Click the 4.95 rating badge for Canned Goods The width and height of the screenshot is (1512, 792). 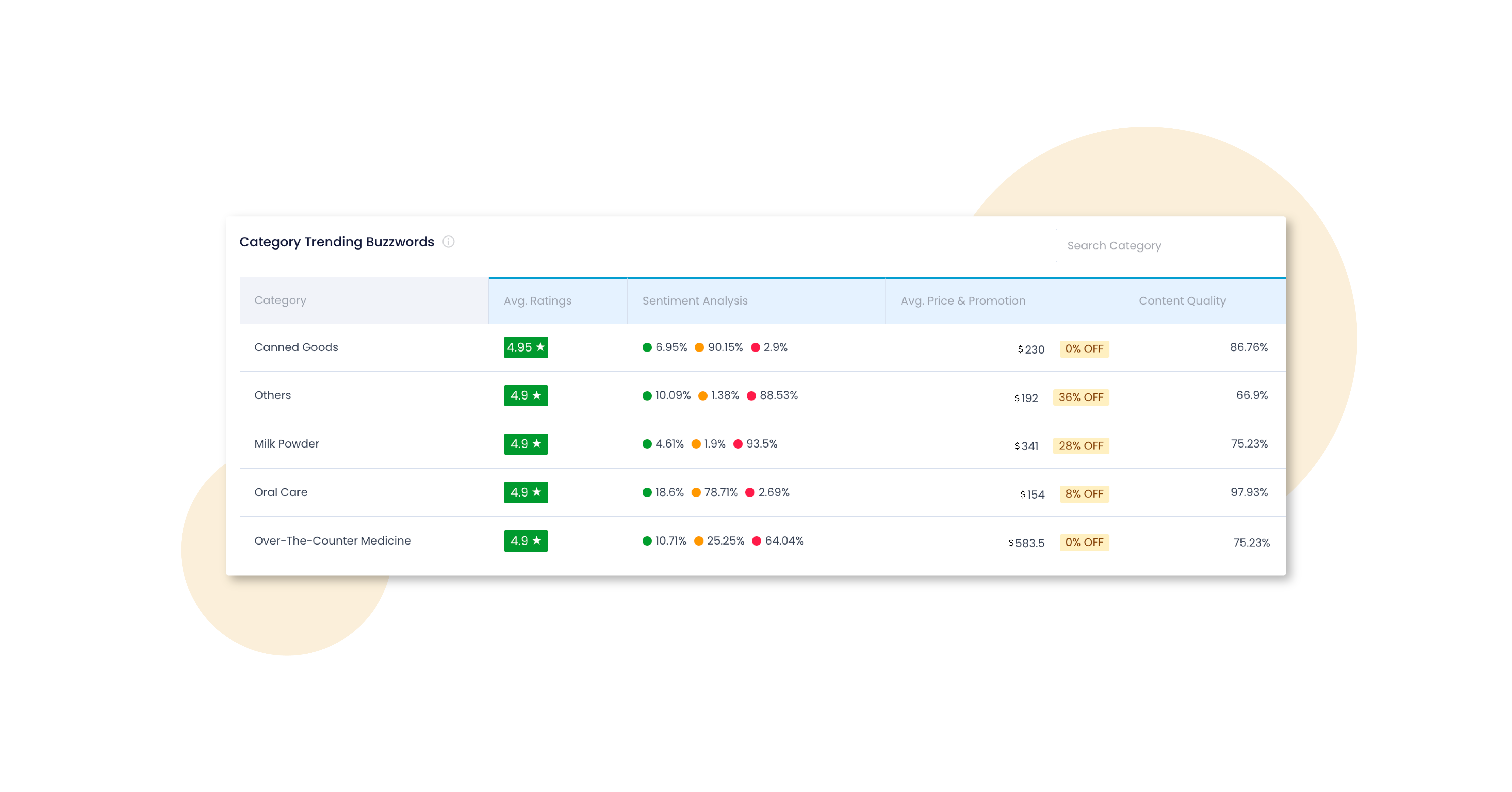coord(525,347)
